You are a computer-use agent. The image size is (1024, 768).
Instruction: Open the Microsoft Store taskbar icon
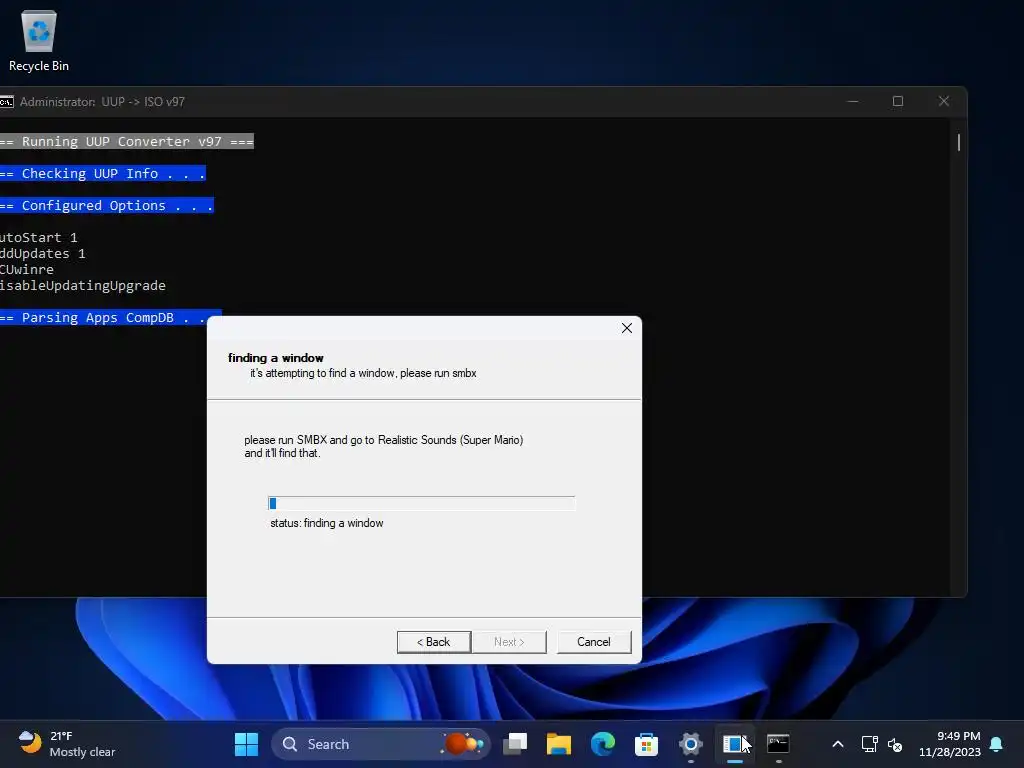click(x=646, y=744)
